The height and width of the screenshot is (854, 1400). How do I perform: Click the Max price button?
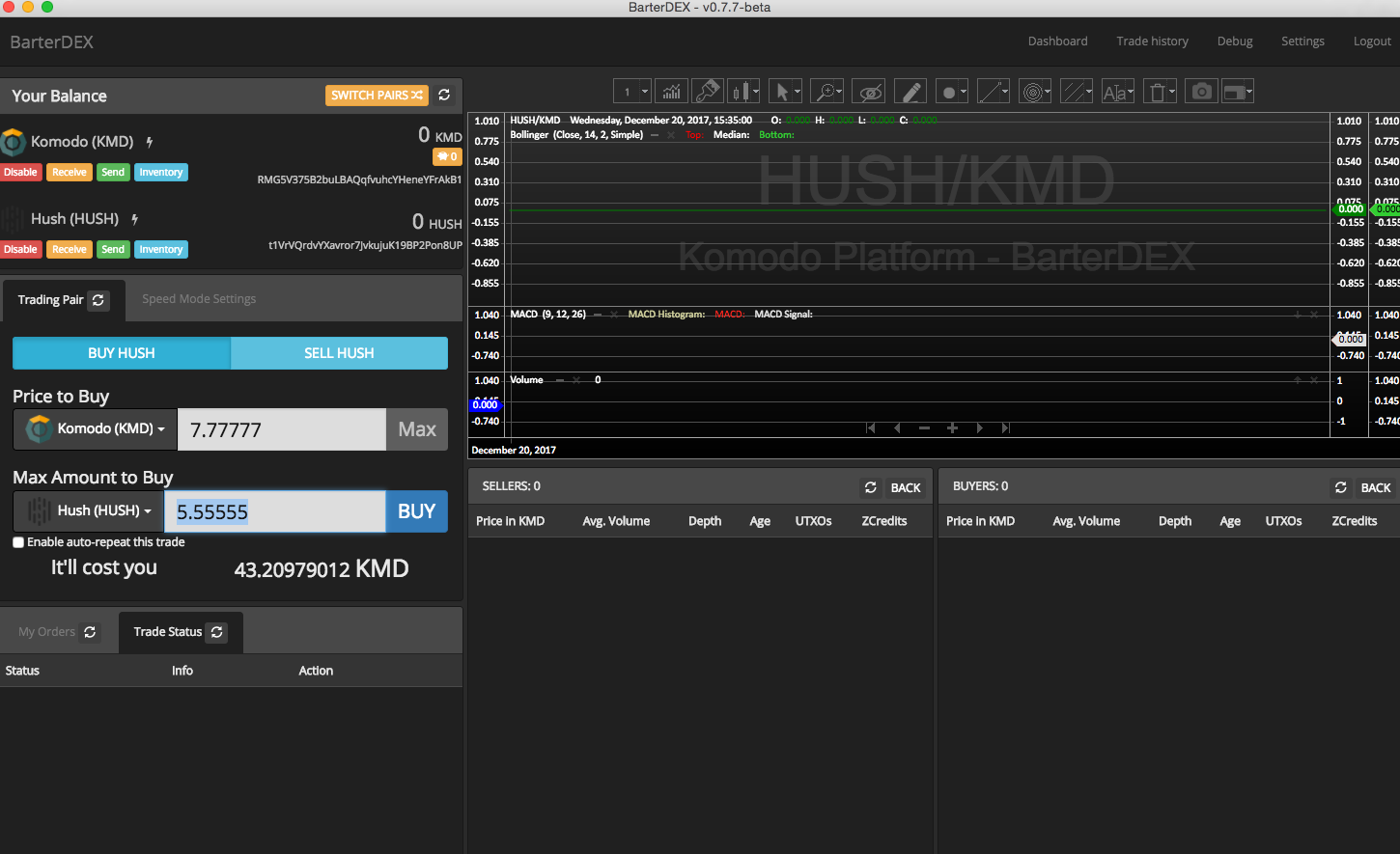[417, 429]
